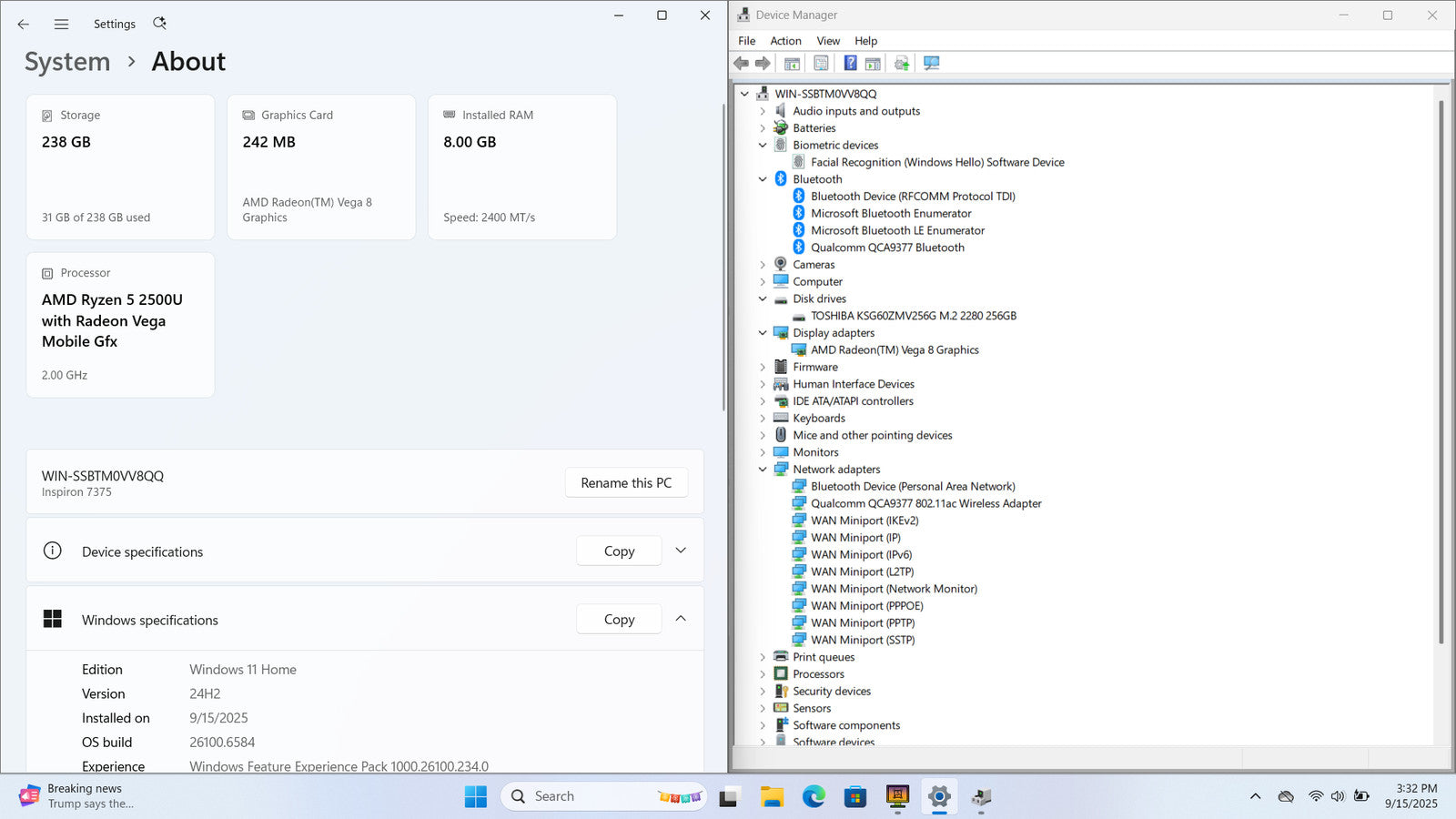Go back using the Settings back arrow
Viewport: 1456px width, 819px height.
(24, 25)
